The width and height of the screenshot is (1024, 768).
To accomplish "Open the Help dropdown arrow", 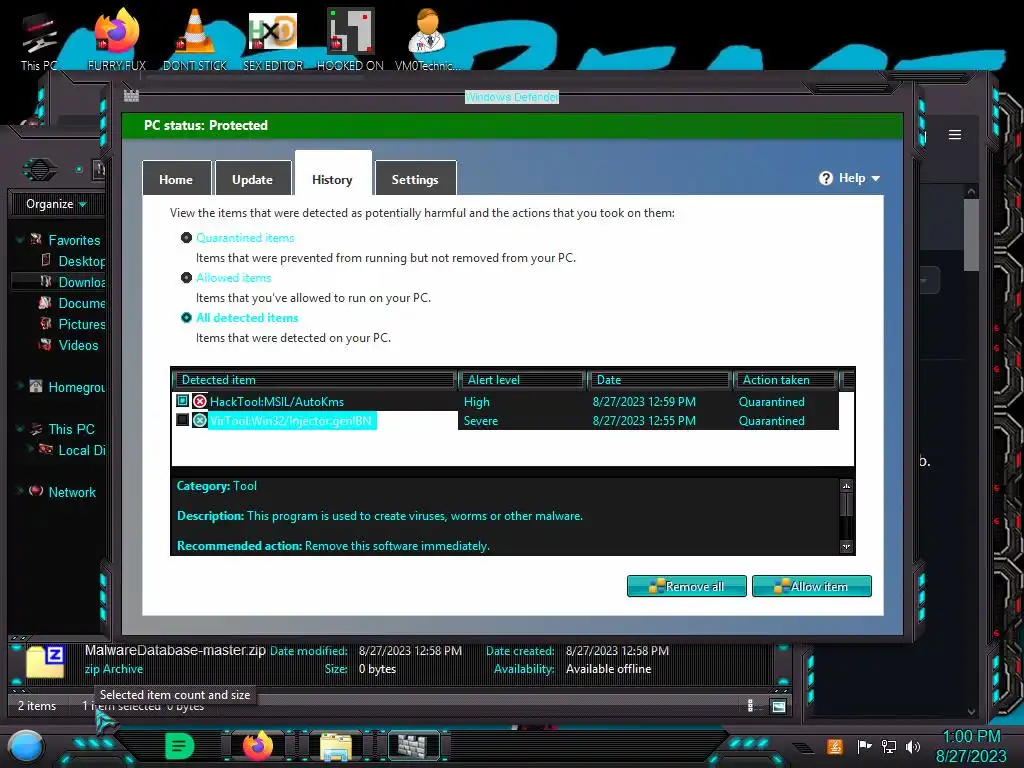I will click(x=876, y=179).
